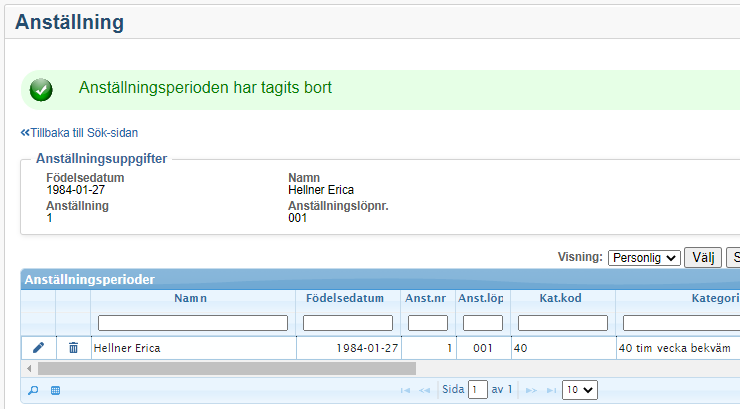740x409 pixels.
Task: Click the Sida page number field
Action: [478, 390]
